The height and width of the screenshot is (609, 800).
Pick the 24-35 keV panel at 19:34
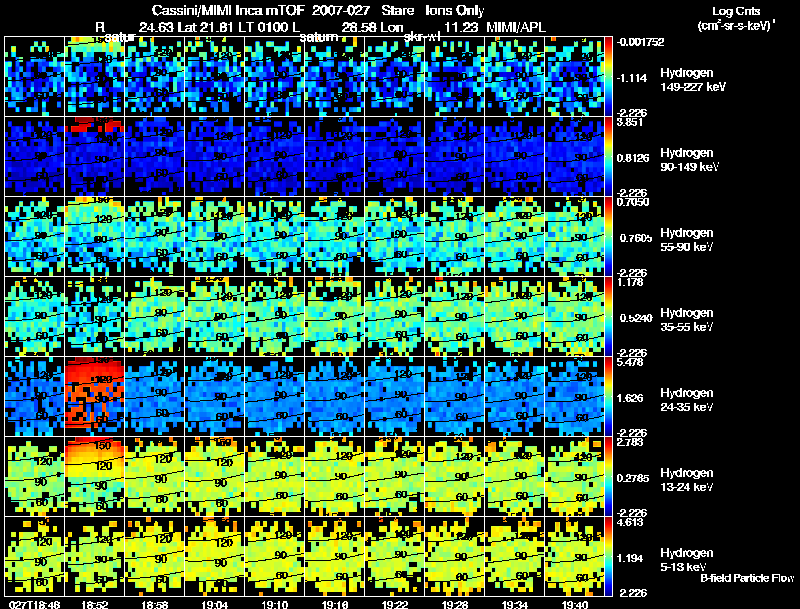coord(514,396)
